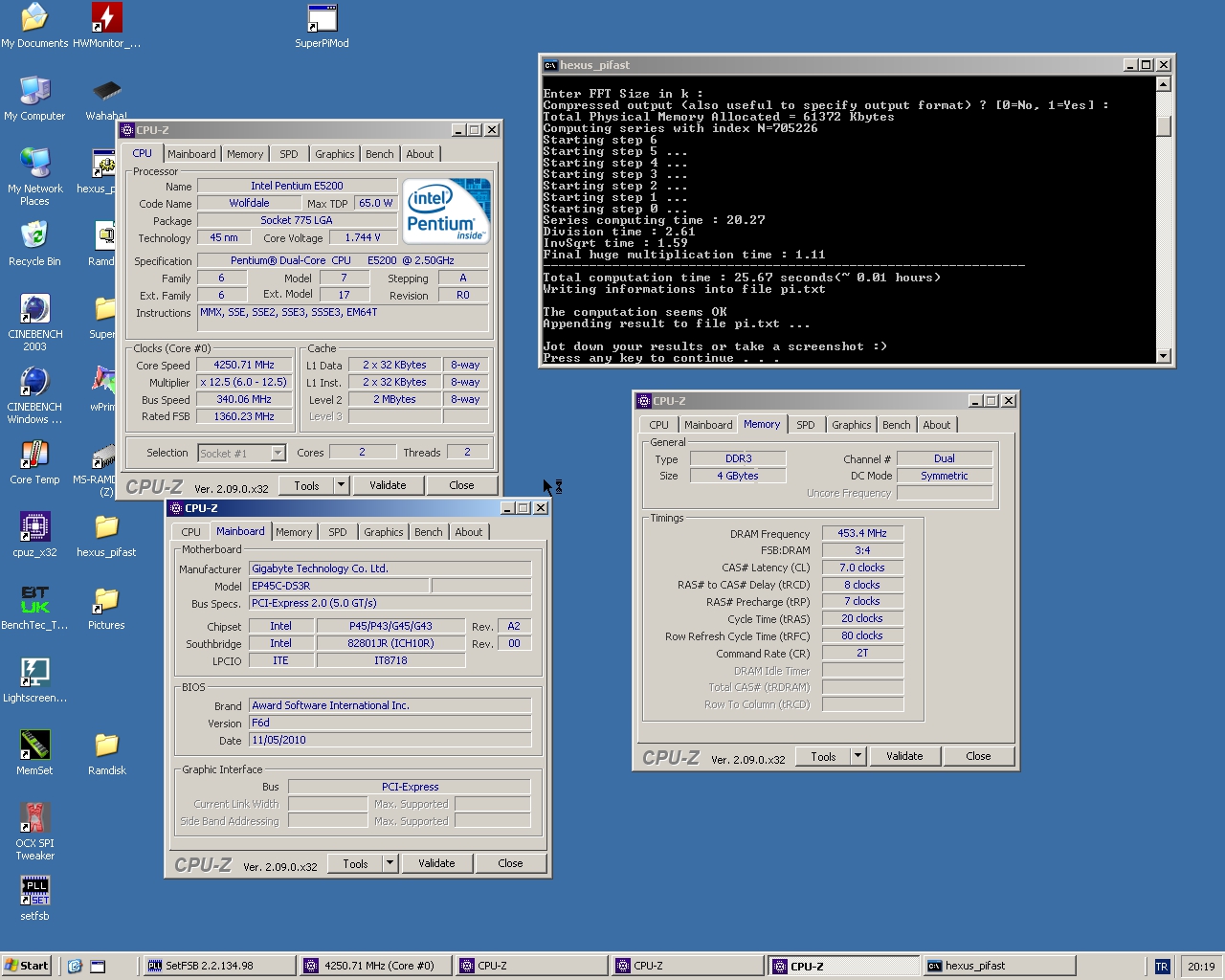Launch Core Temp shortcut
1225x980 pixels.
tap(34, 462)
